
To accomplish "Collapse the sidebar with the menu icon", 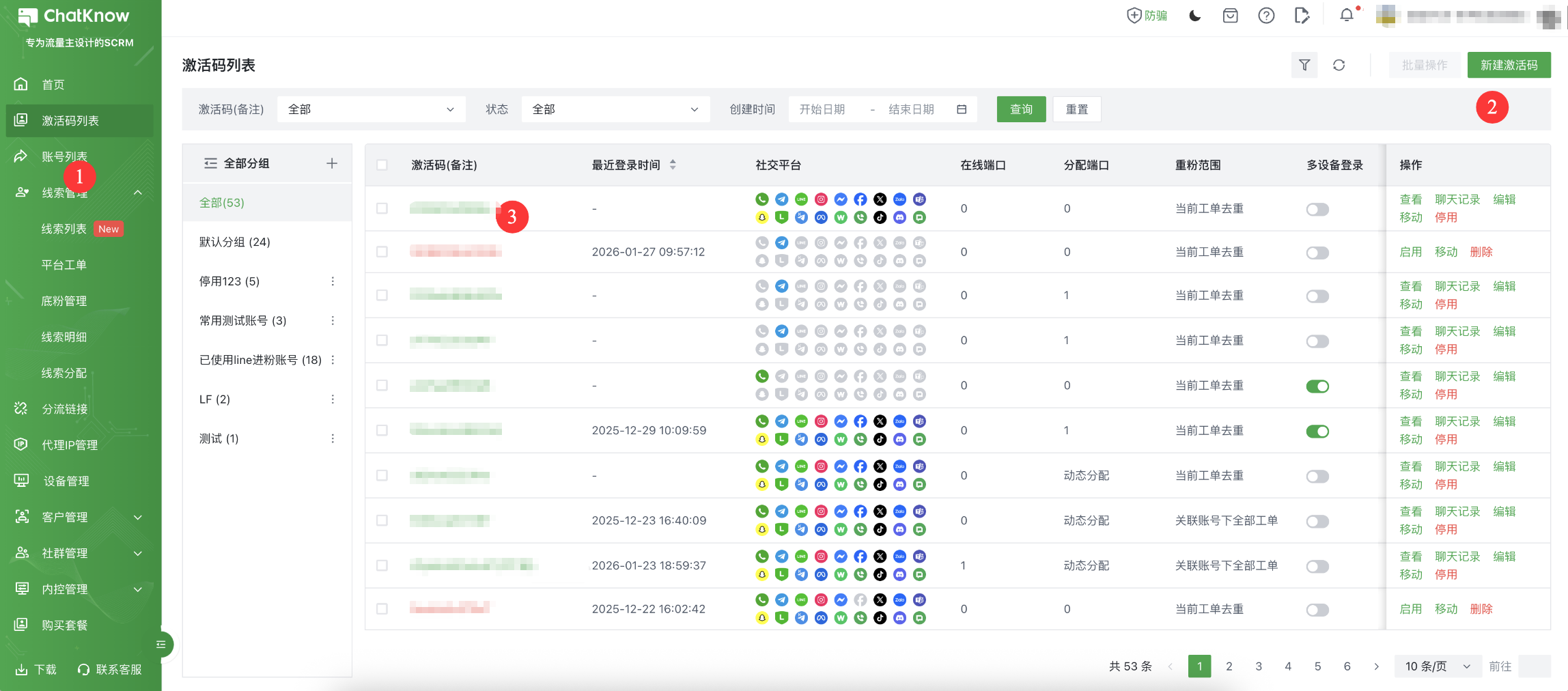I will tap(161, 644).
